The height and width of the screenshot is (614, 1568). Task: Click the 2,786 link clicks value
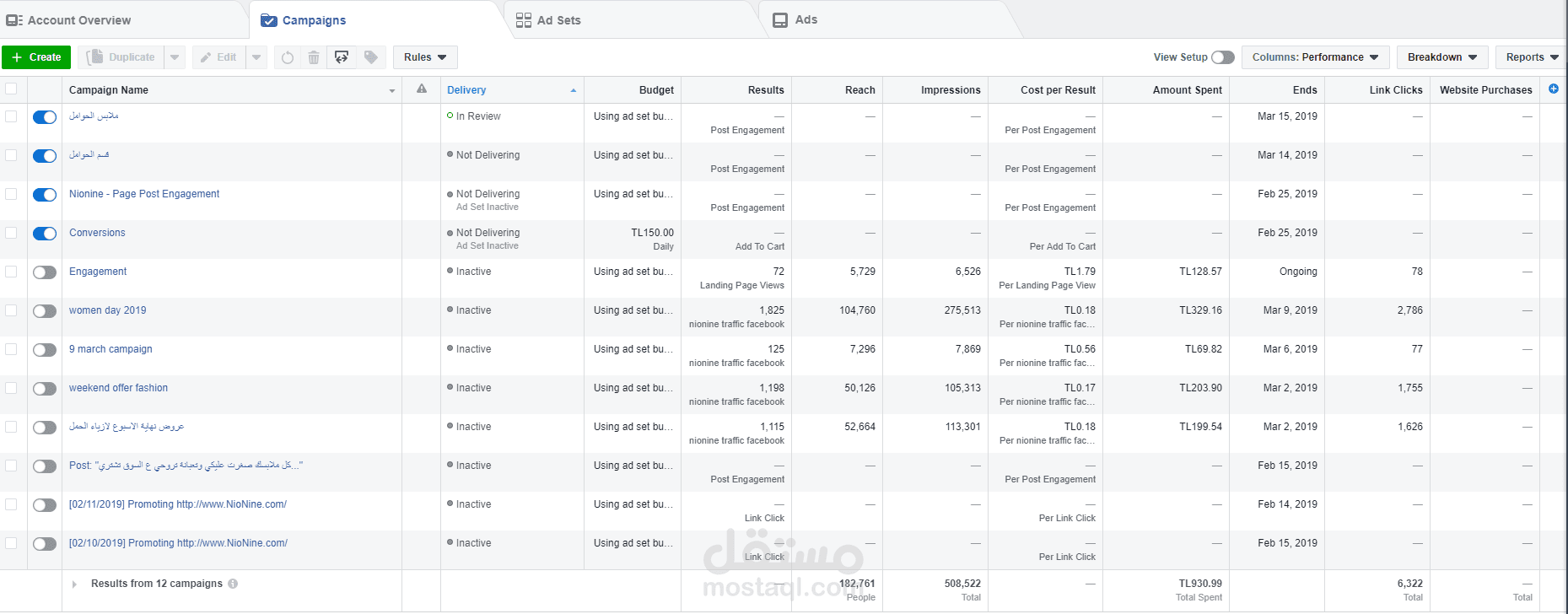click(1409, 310)
